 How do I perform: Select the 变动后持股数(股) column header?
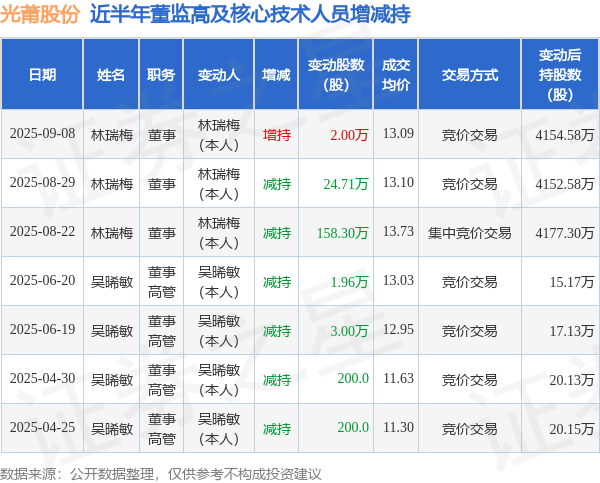(x=560, y=75)
